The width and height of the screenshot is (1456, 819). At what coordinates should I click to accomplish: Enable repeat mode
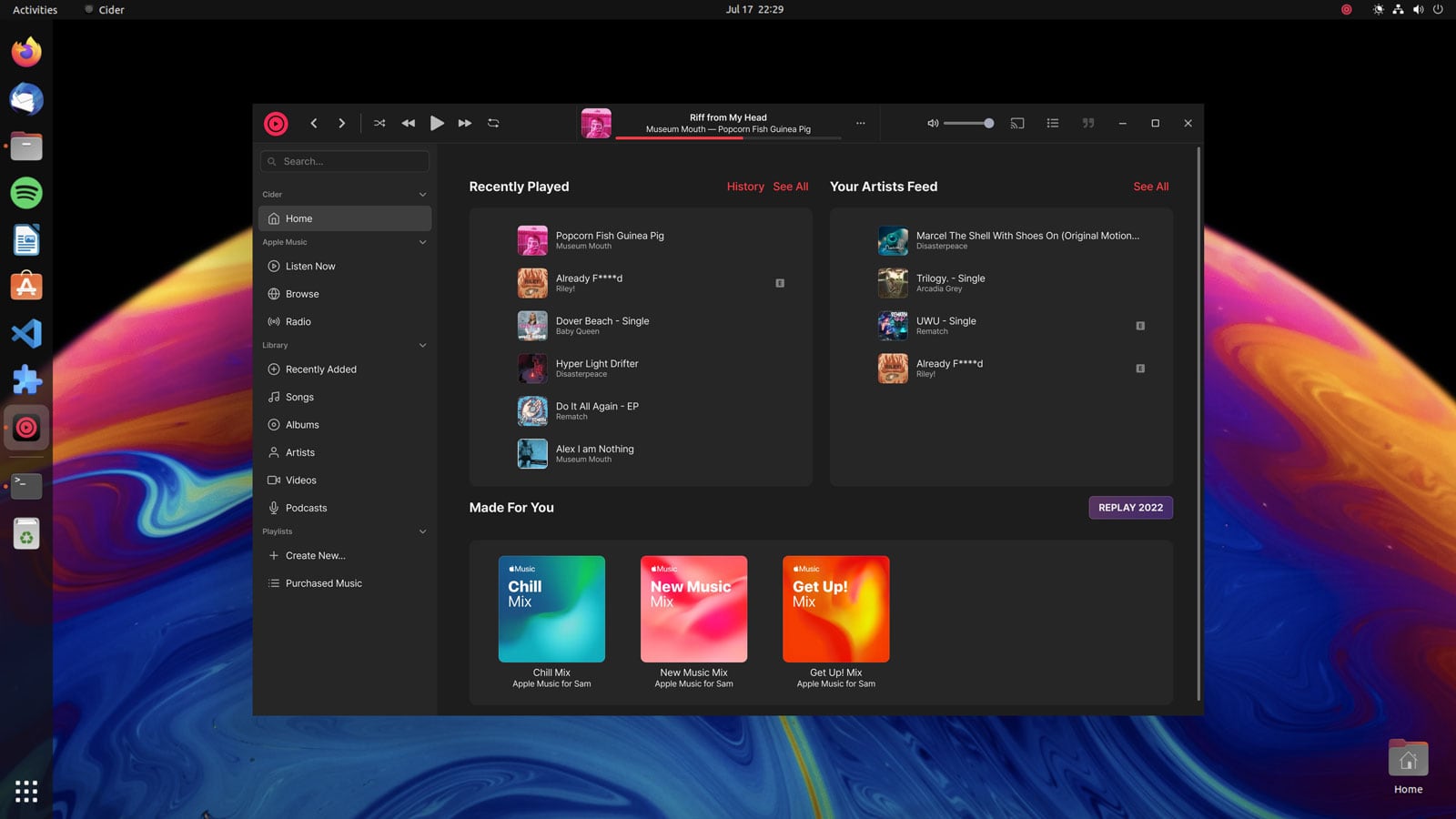pos(492,123)
